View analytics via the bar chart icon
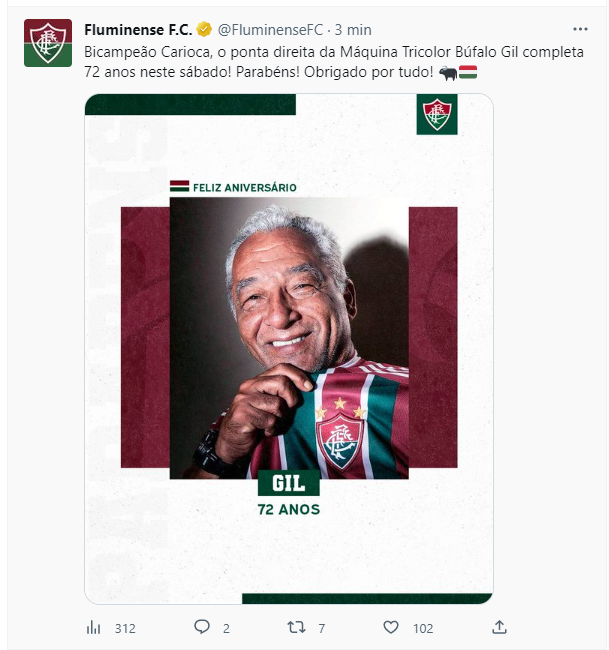The image size is (609, 650). click(x=94, y=628)
